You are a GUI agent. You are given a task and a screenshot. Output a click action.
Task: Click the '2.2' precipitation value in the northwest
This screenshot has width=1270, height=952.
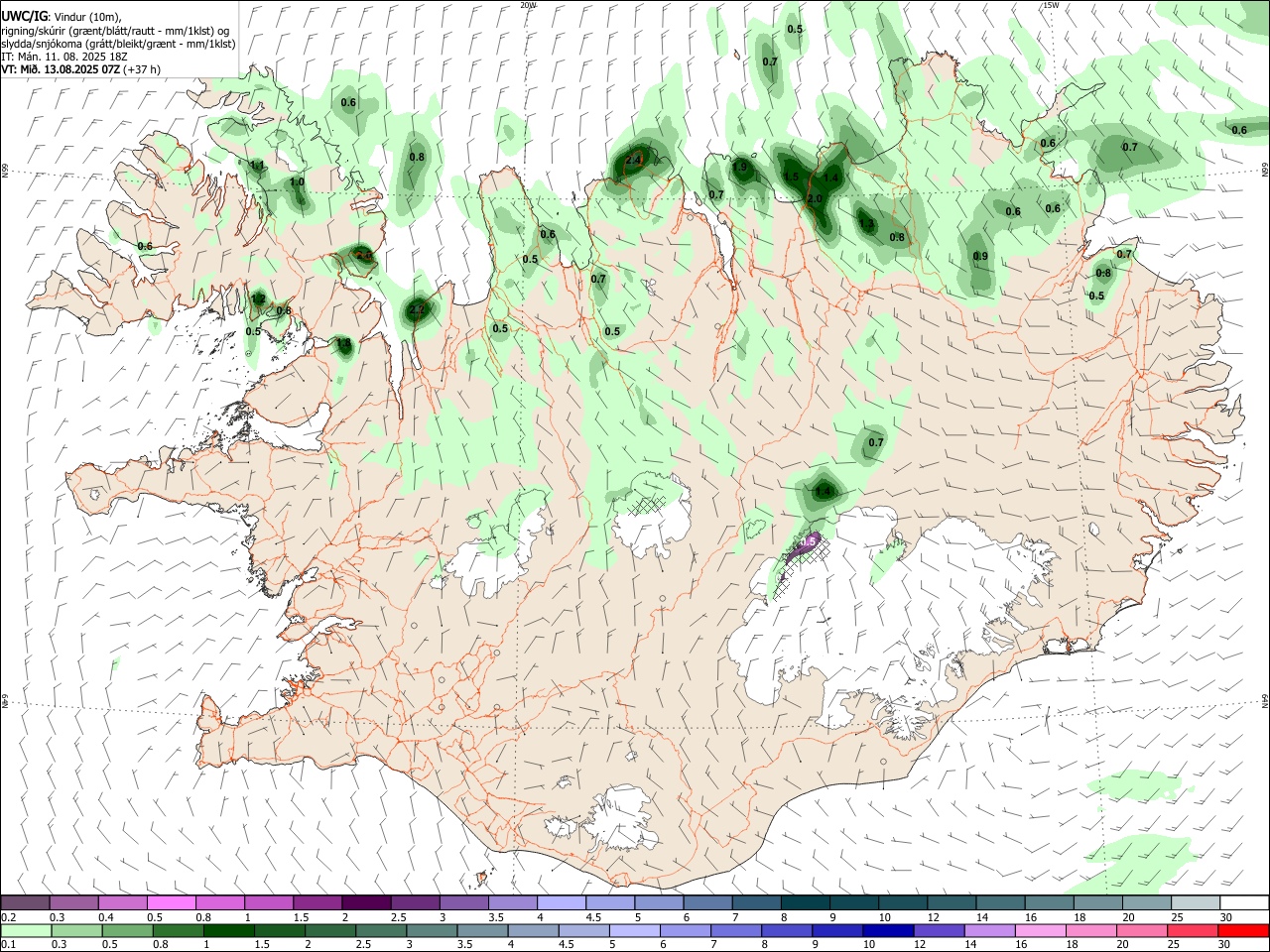tap(418, 309)
